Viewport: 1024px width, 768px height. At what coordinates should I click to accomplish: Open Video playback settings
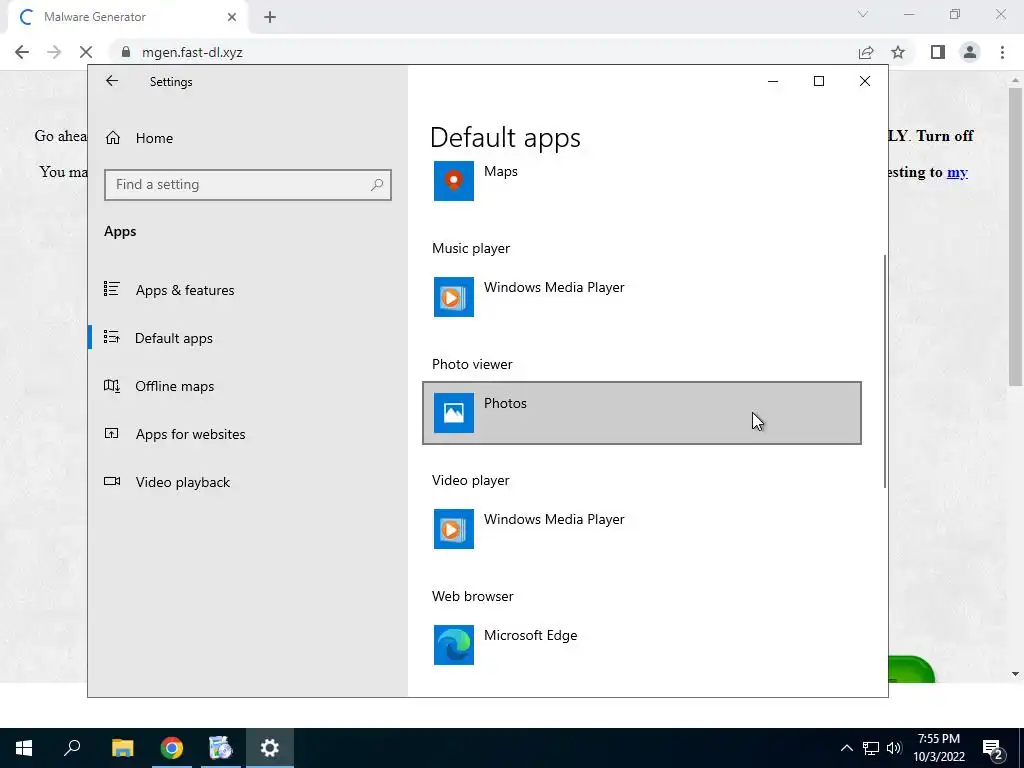[183, 482]
